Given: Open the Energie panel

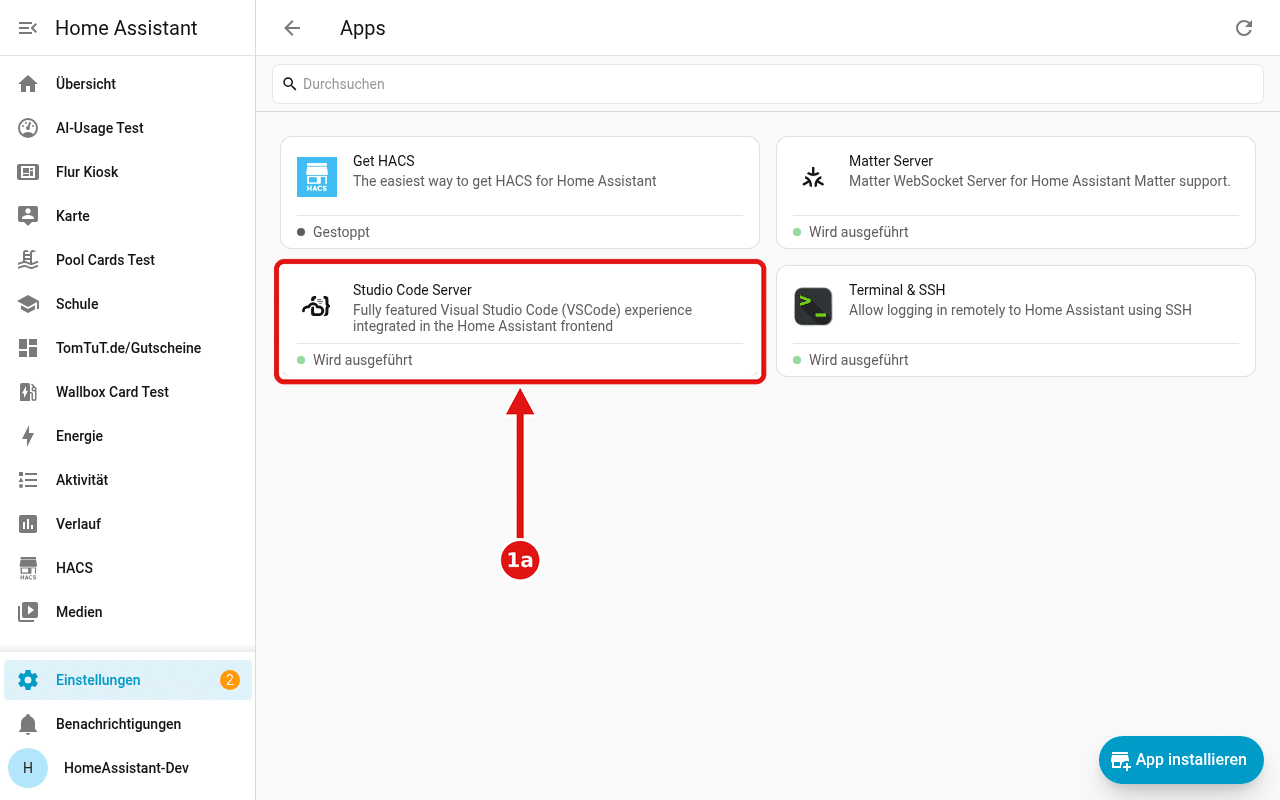Looking at the screenshot, I should click(128, 436).
